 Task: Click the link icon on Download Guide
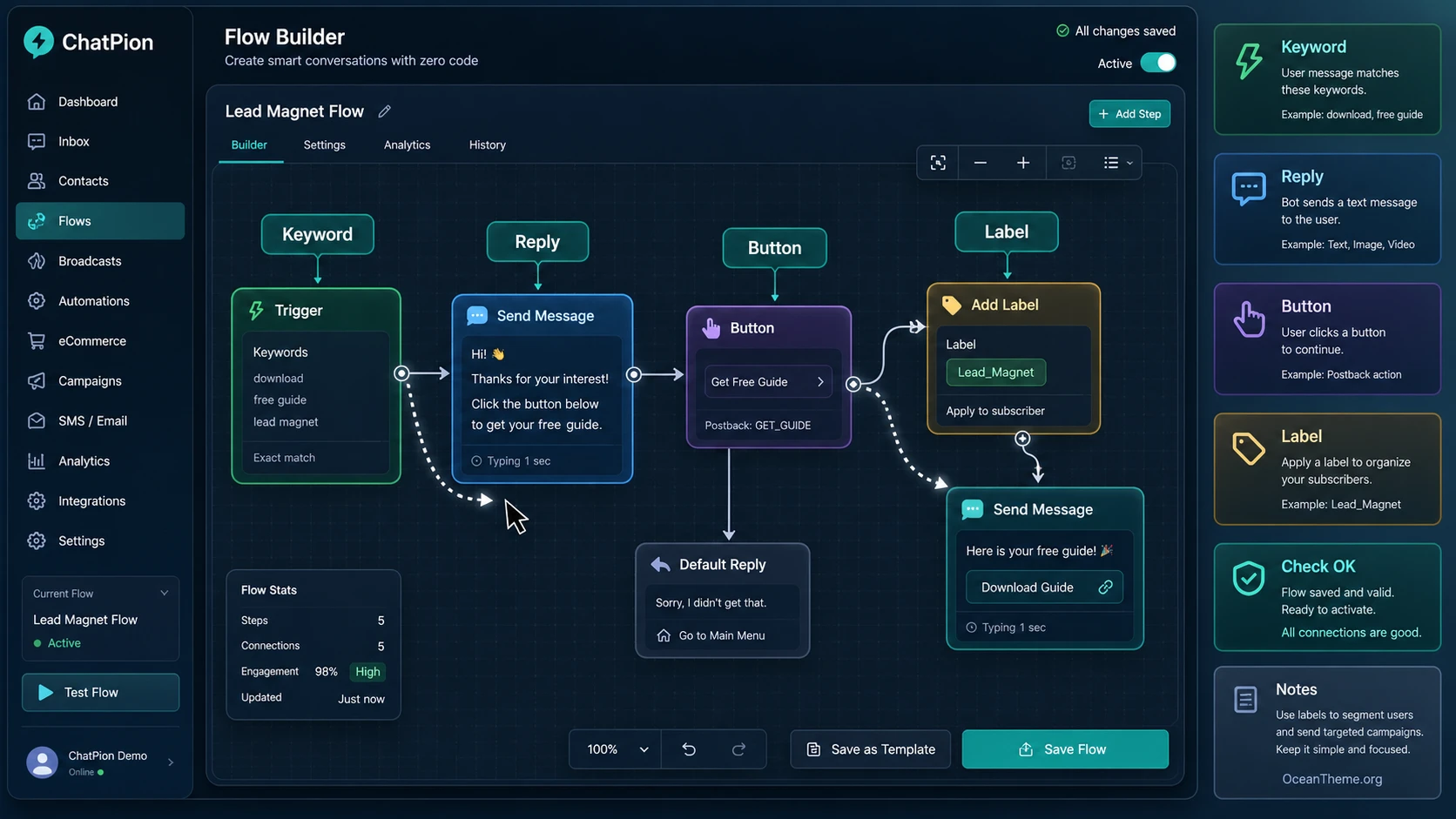coord(1105,587)
